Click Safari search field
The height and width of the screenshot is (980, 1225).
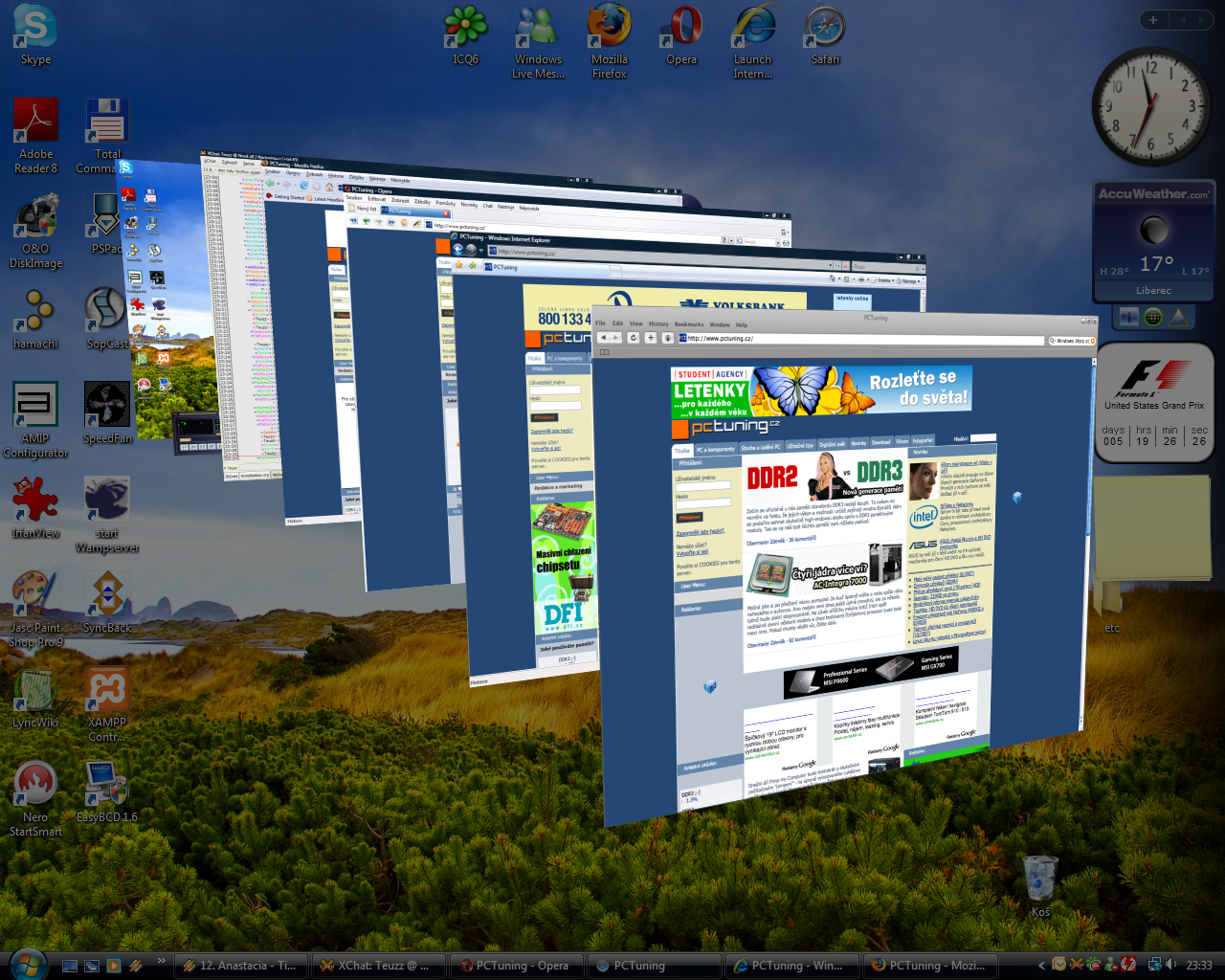click(x=1071, y=341)
